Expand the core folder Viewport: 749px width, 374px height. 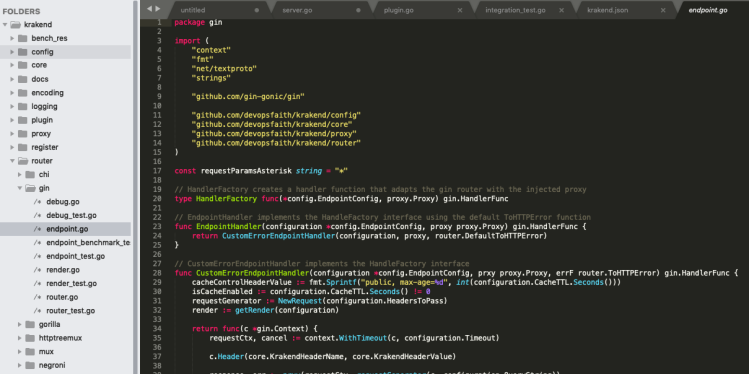(12, 65)
